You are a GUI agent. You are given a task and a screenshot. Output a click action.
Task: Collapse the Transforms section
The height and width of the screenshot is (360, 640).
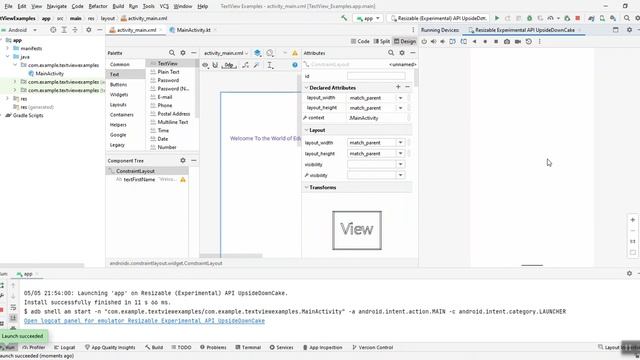[307, 187]
